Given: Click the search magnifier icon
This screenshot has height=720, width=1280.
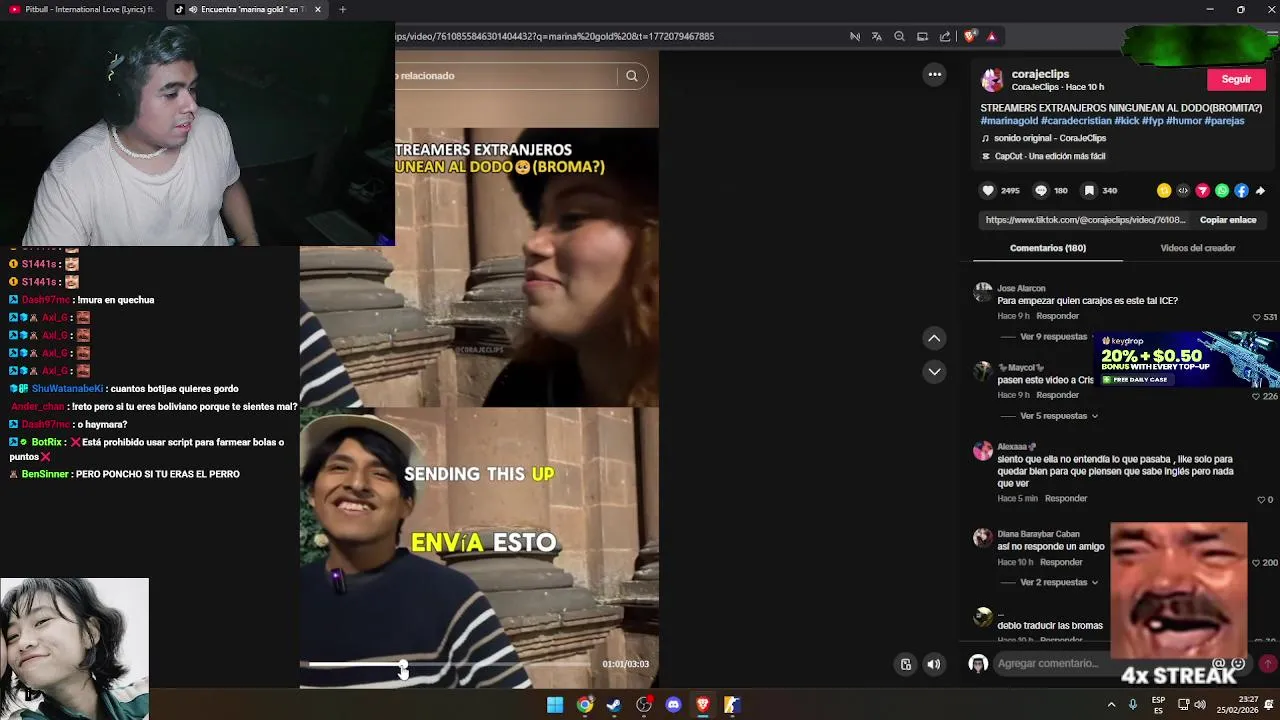Looking at the screenshot, I should tap(632, 76).
